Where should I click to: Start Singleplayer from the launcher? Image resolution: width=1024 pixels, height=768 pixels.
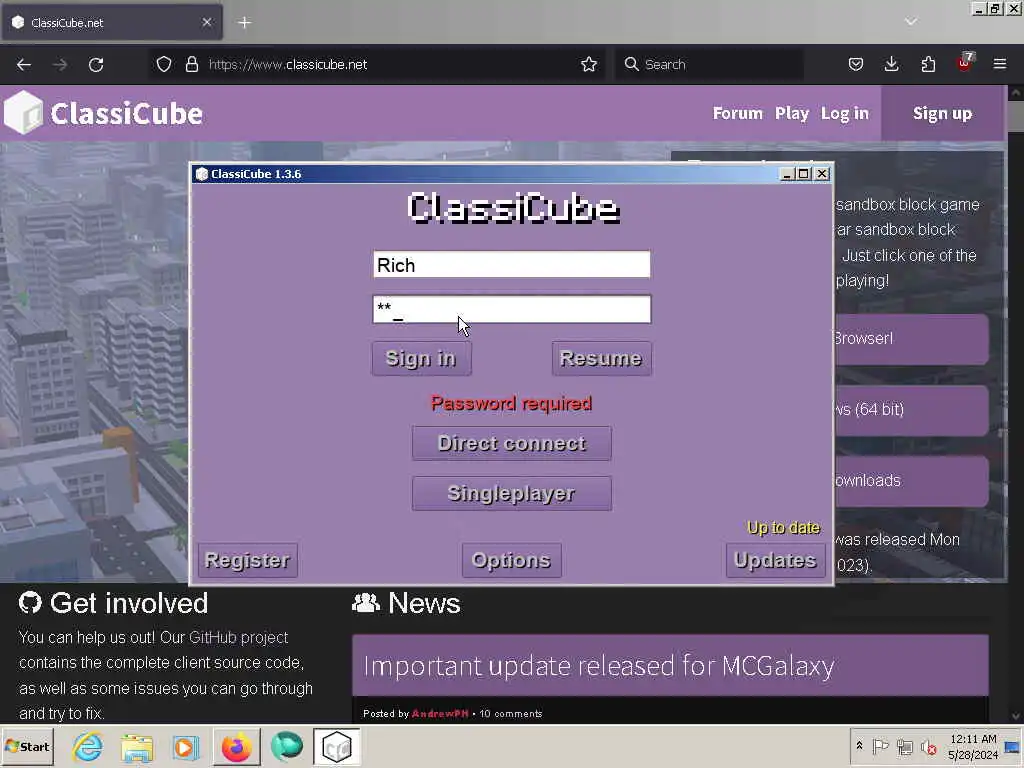coord(512,494)
